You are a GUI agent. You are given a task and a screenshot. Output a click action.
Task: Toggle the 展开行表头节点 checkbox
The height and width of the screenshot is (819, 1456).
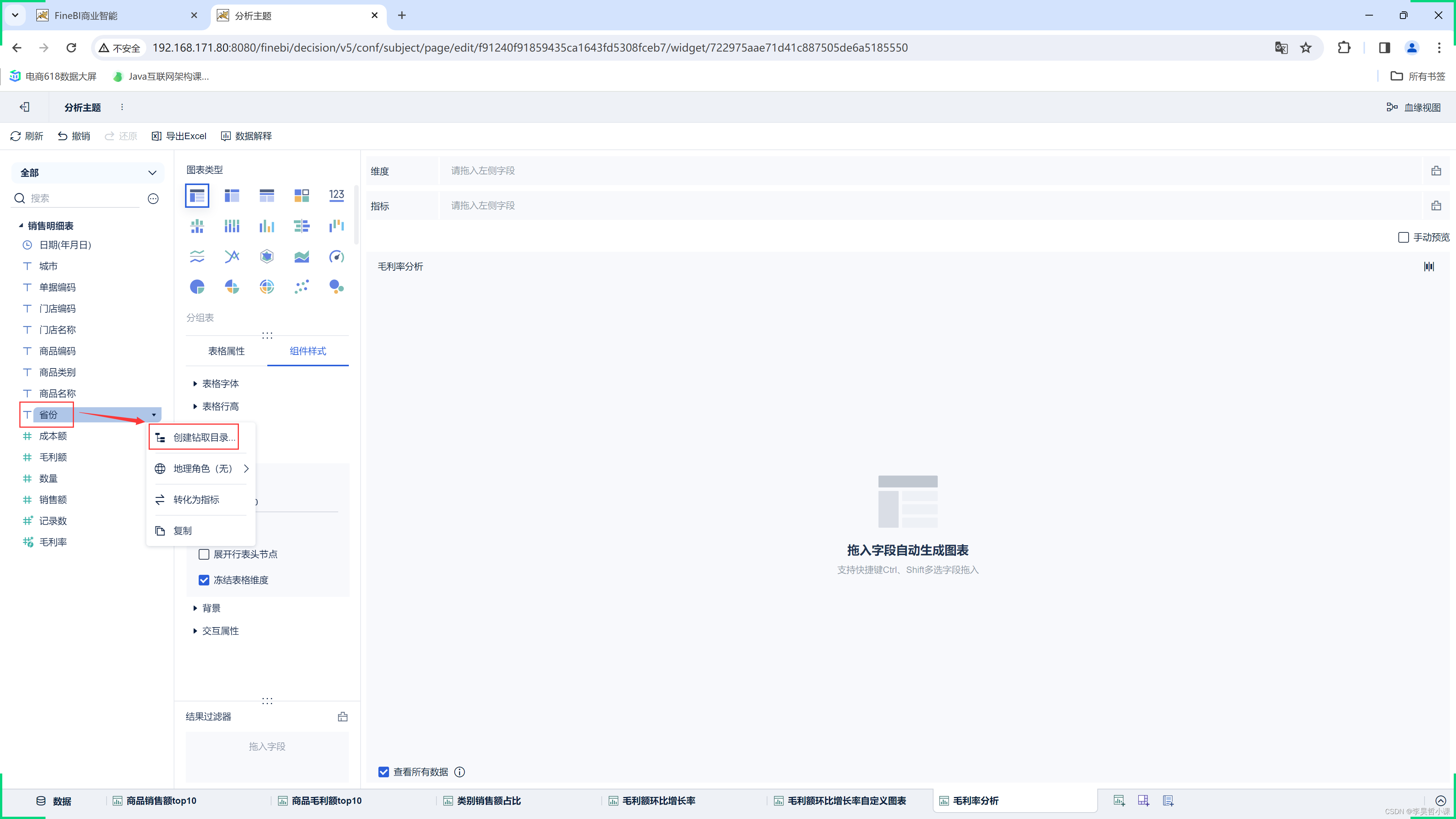(x=204, y=554)
